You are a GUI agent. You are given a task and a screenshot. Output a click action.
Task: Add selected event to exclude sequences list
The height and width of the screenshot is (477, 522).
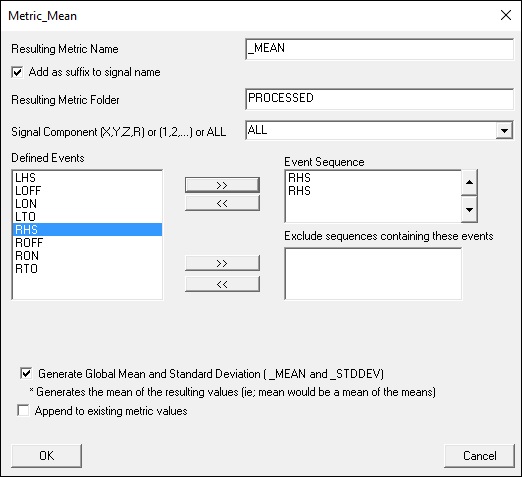222,263
